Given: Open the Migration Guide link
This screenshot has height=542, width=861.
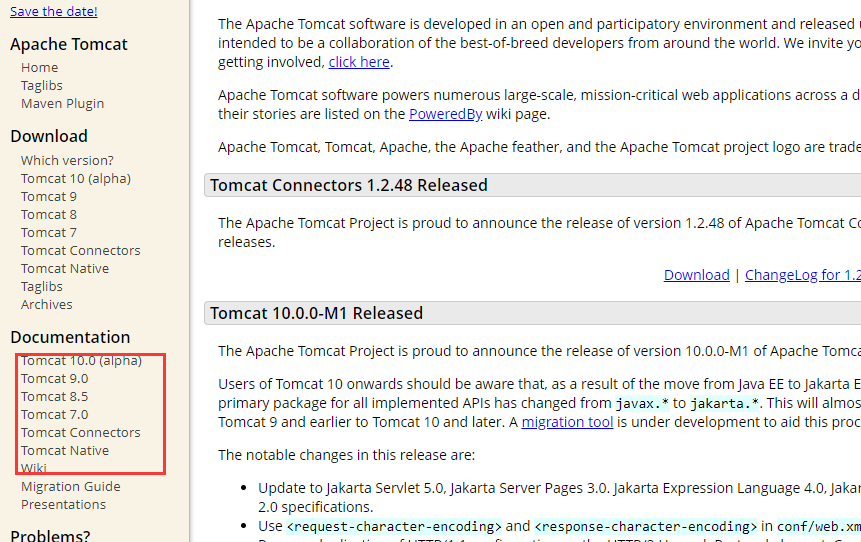Looking at the screenshot, I should (x=71, y=487).
